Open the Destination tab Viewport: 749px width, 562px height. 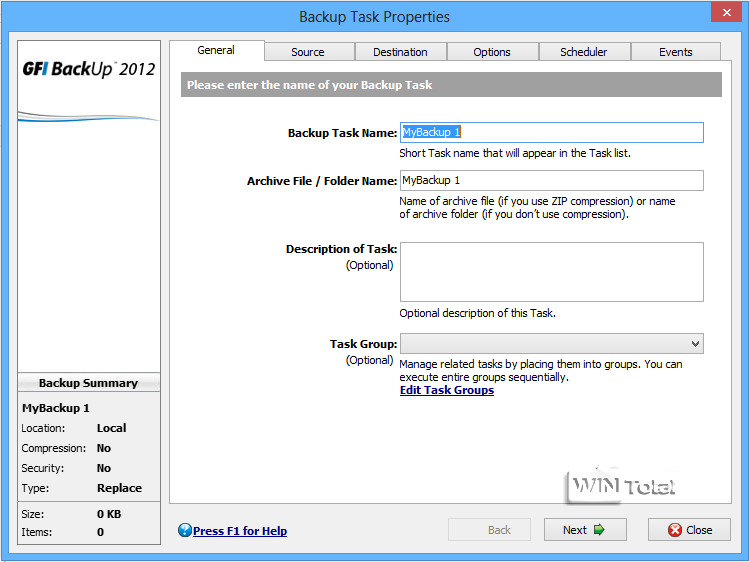[400, 52]
